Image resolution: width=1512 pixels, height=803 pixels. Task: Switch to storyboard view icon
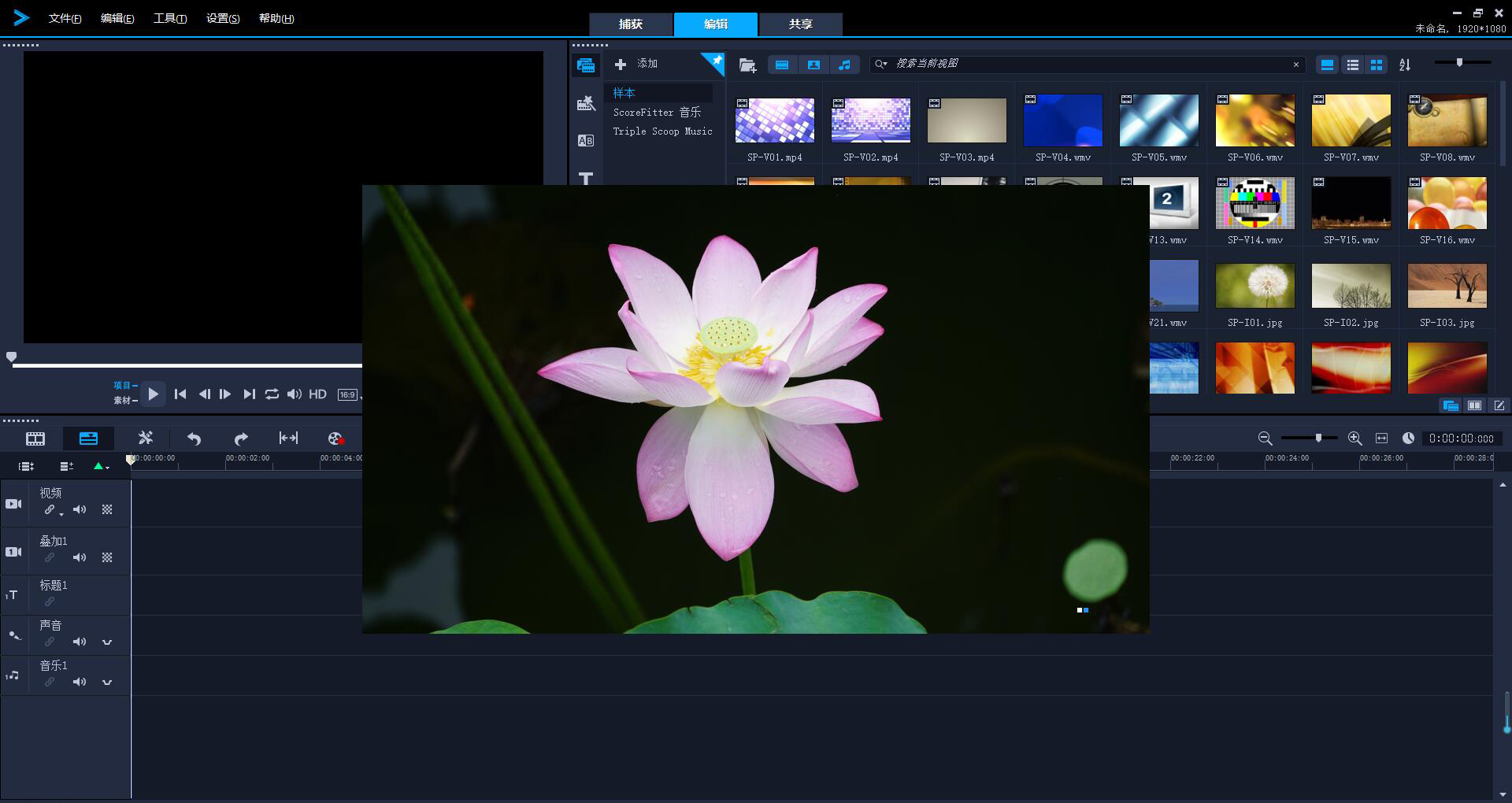coord(35,439)
